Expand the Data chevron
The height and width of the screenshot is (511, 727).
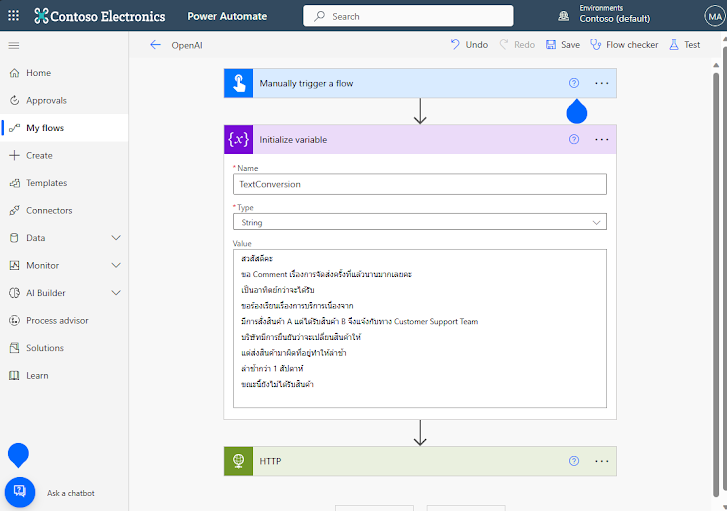(x=116, y=238)
